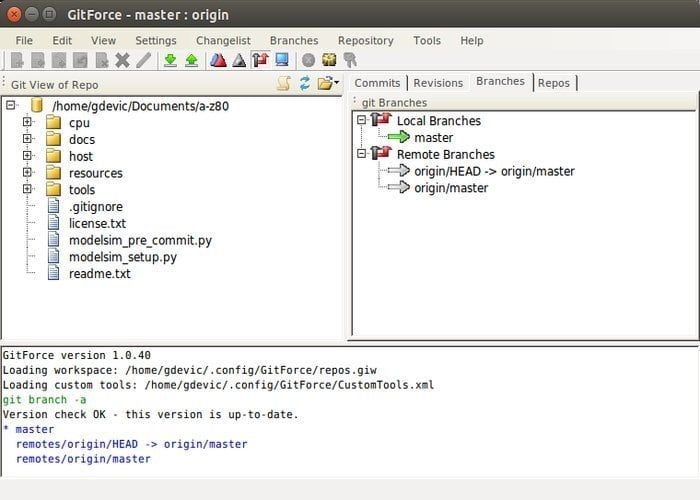Open the Settings menu
This screenshot has width=700, height=500.
[x=156, y=41]
